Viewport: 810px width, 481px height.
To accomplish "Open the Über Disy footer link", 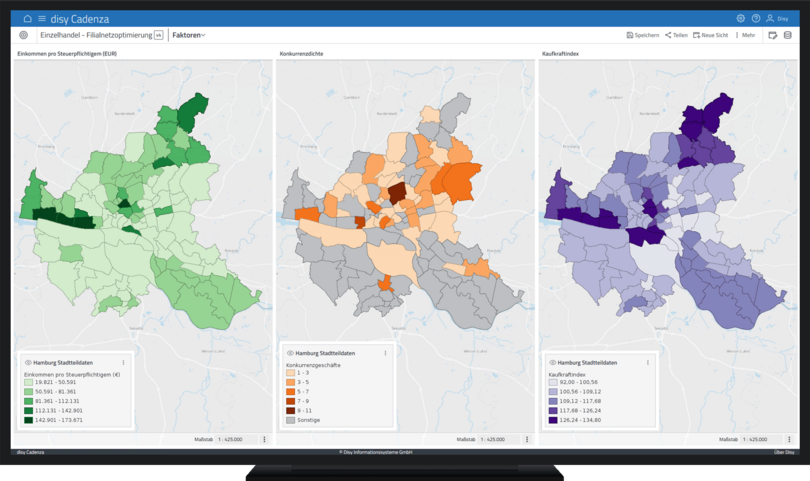I will 783,453.
